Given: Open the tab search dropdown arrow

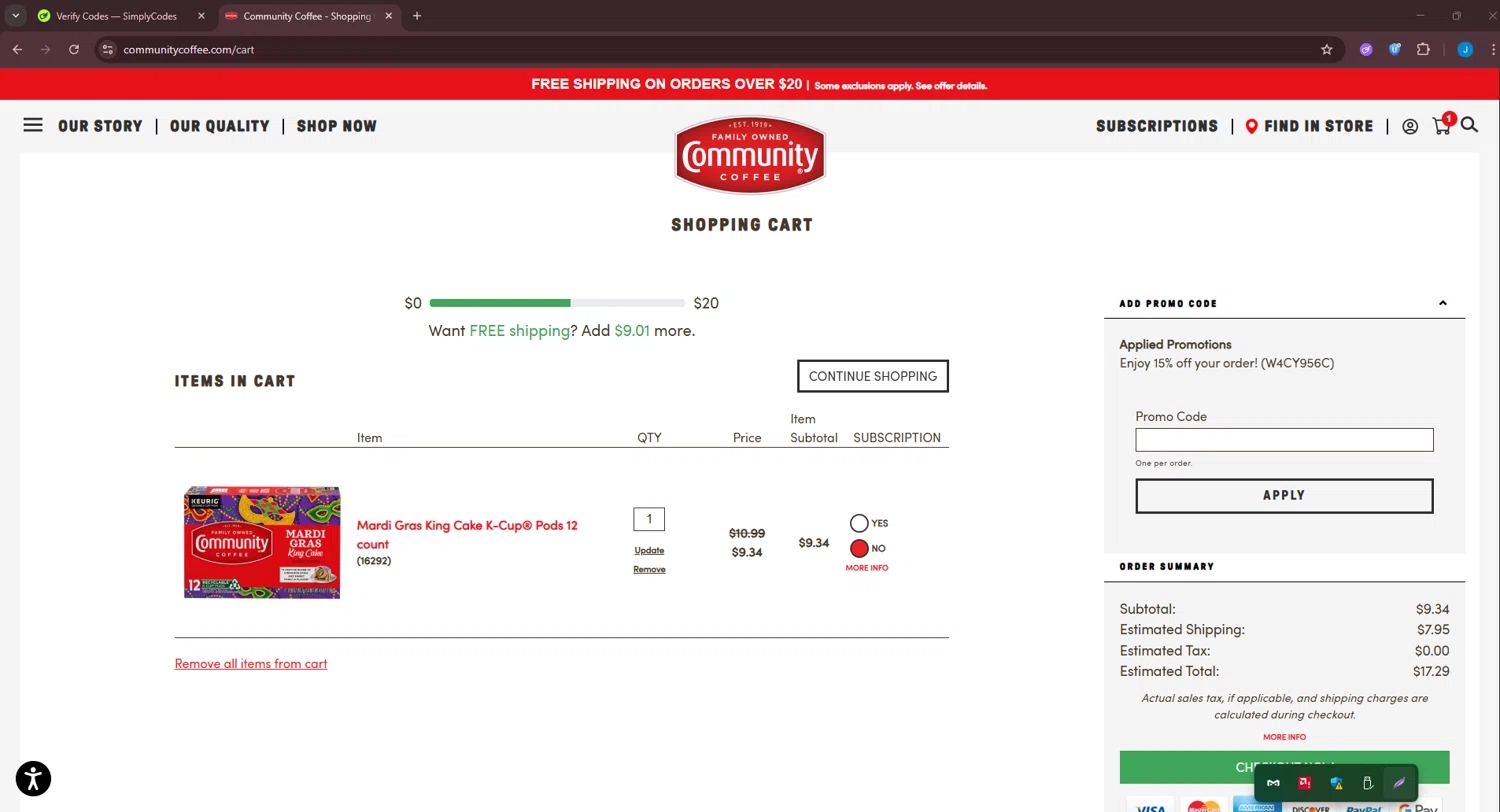Looking at the screenshot, I should pyautogui.click(x=16, y=16).
